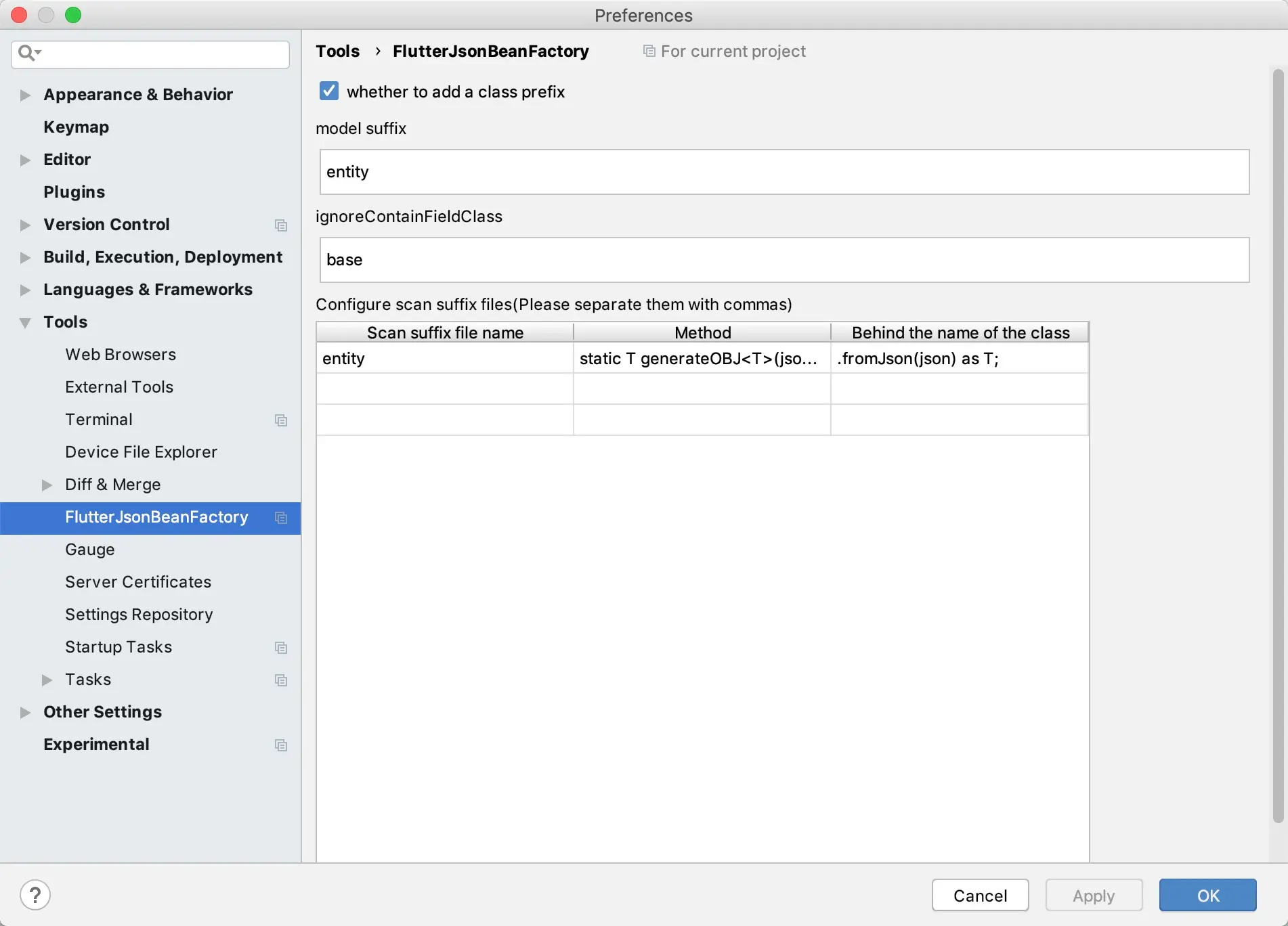The image size is (1288, 926).
Task: Click the search magnifier icon
Action: point(28,53)
